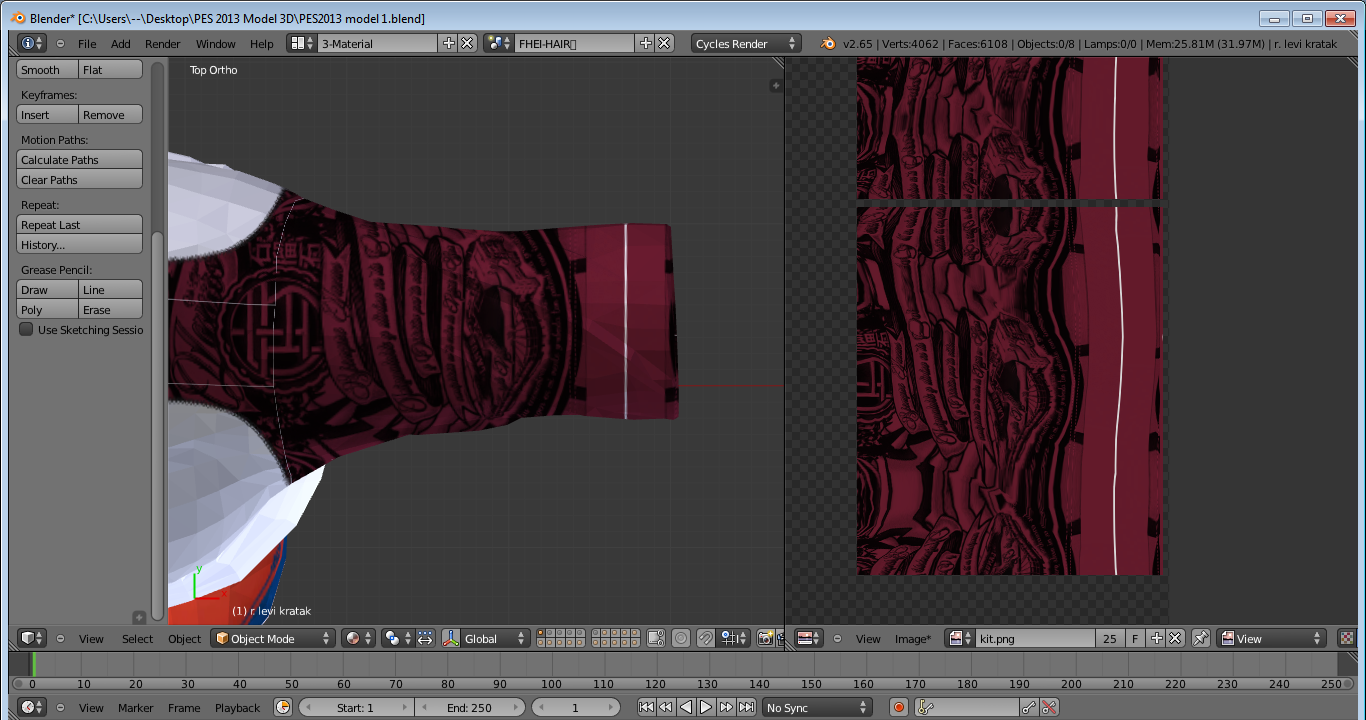Screen dimensions: 1366x720
Task: Open the File menu
Action: pyautogui.click(x=87, y=43)
